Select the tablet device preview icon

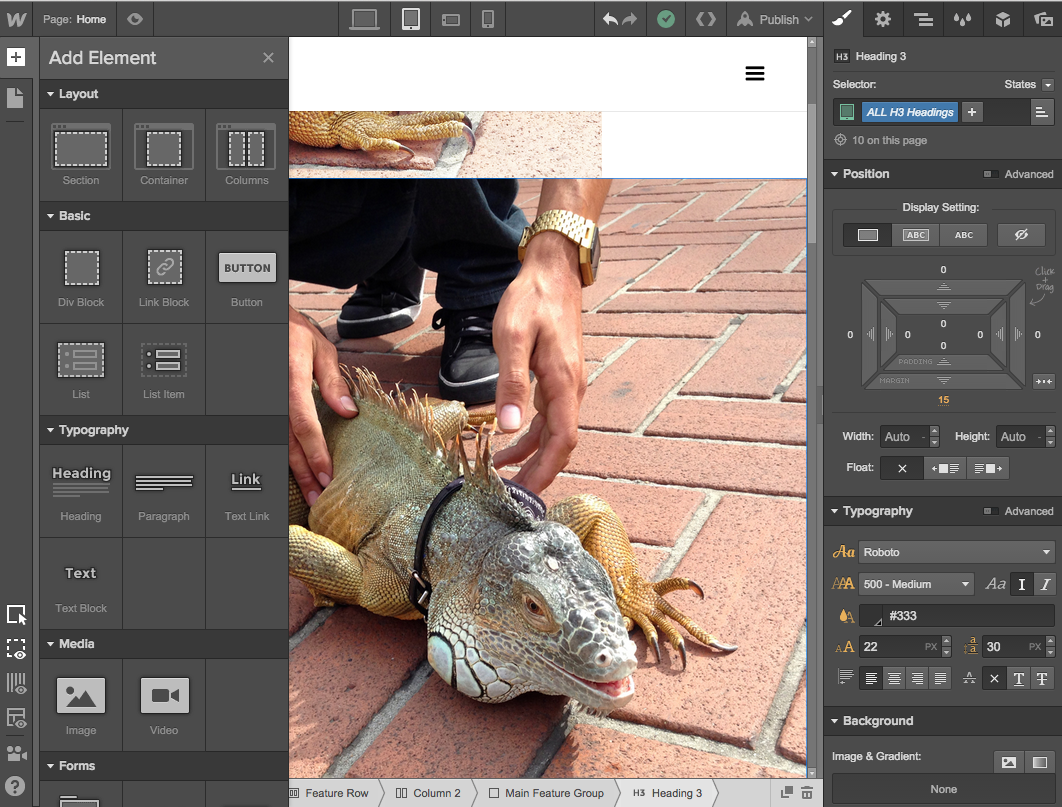tap(410, 19)
